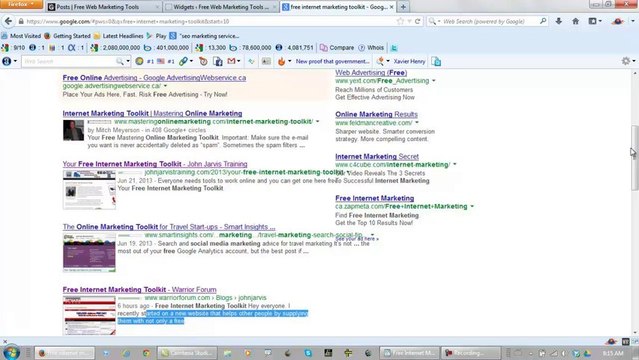The width and height of the screenshot is (639, 360).
Task: Open Internet Marketing Toolkit Mastering Online Marketing result
Action: point(152,113)
